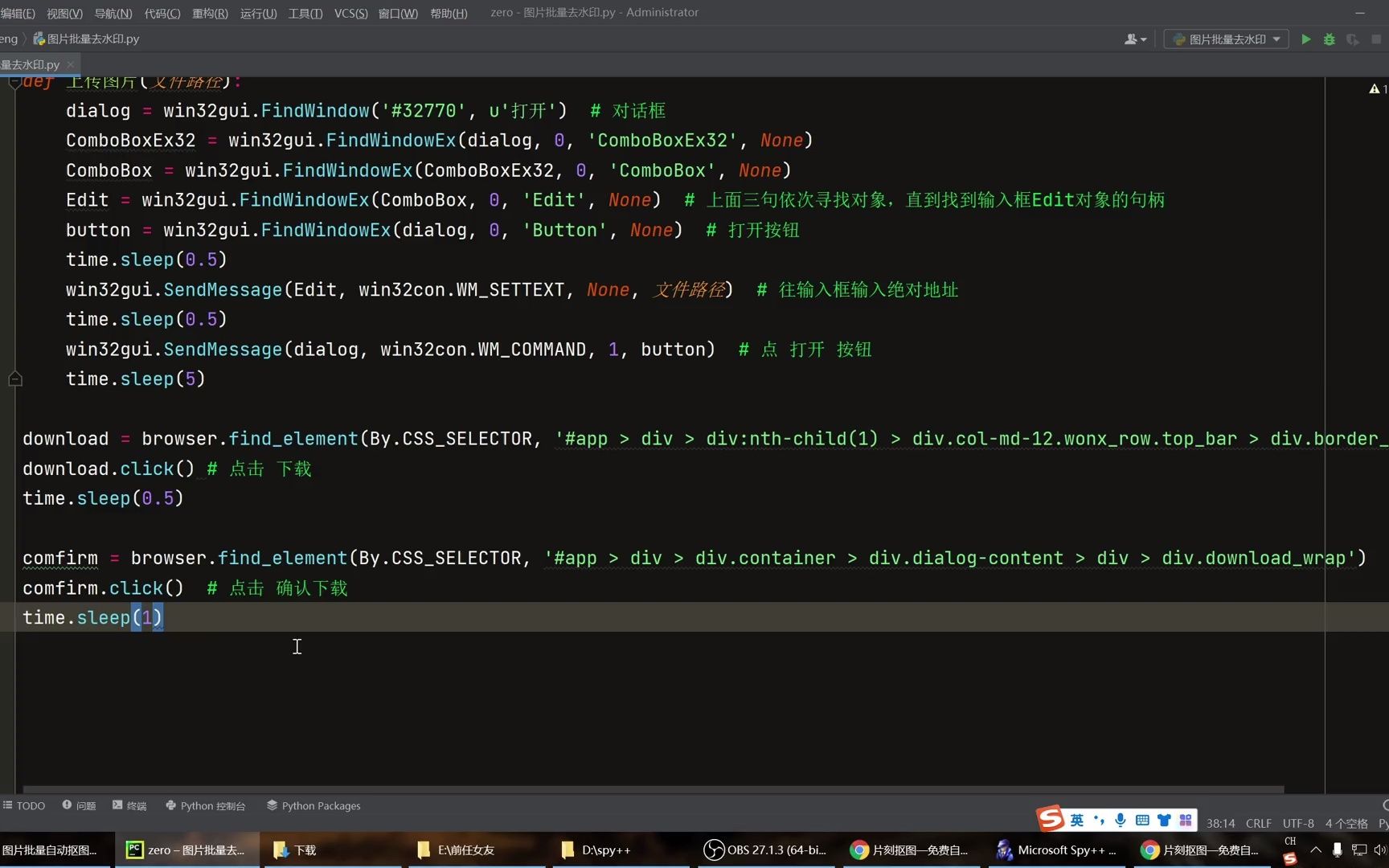
Task: Open the run configuration dropdown 图片批量去水印
Action: click(x=1224, y=39)
